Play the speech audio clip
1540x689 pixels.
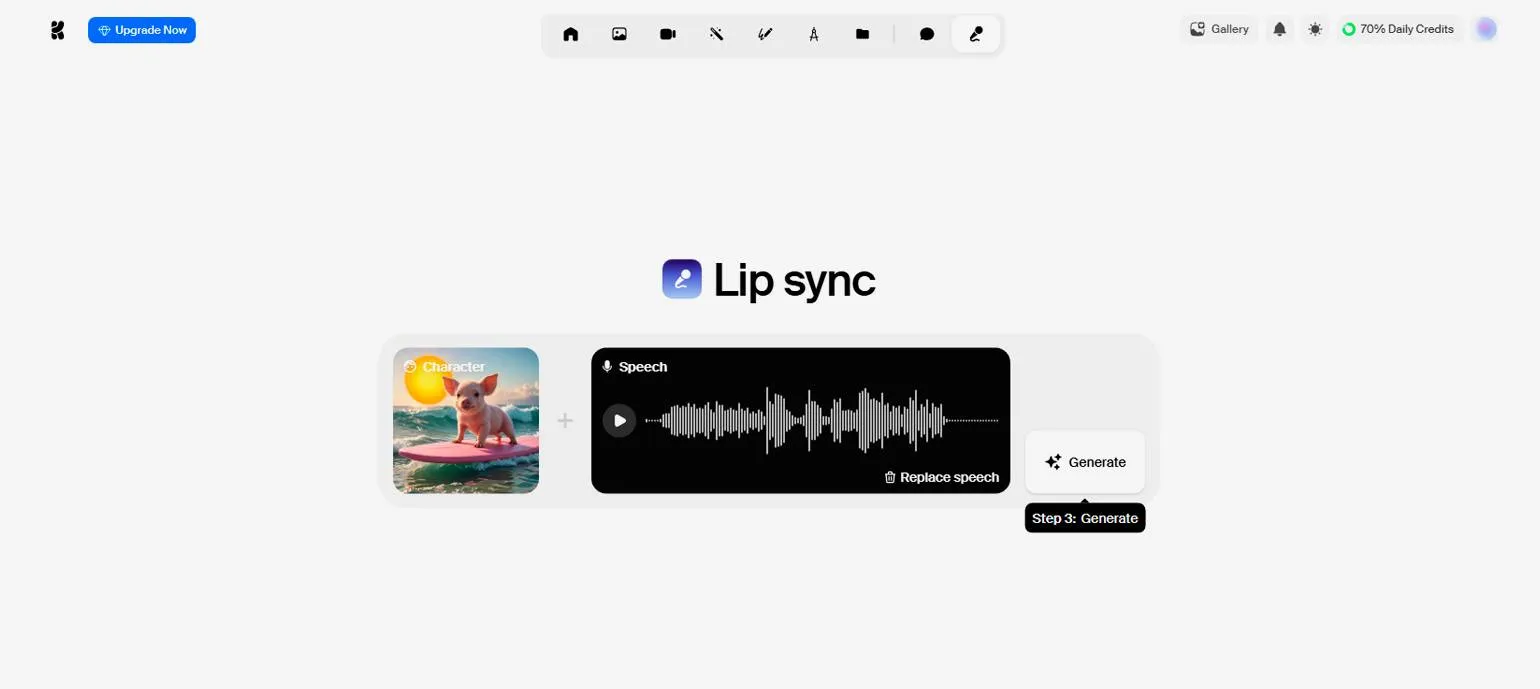point(619,420)
